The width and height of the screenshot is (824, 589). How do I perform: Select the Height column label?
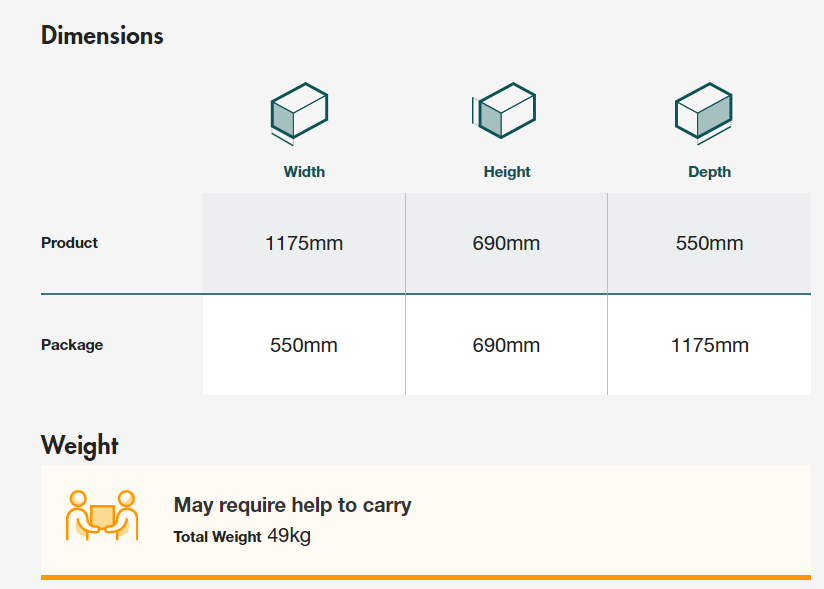[507, 172]
